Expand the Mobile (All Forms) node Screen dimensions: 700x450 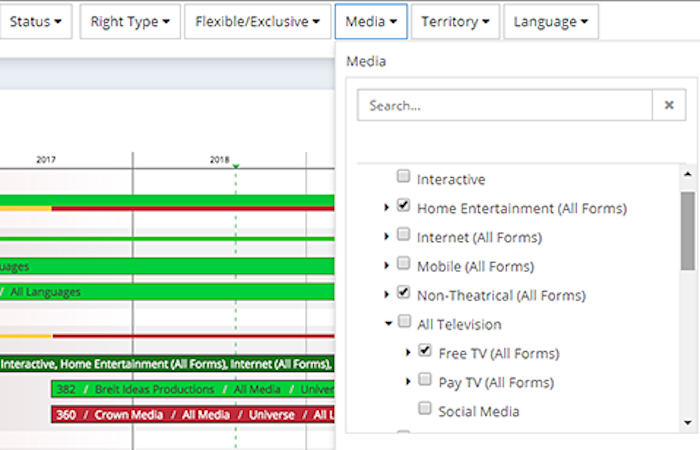[387, 266]
